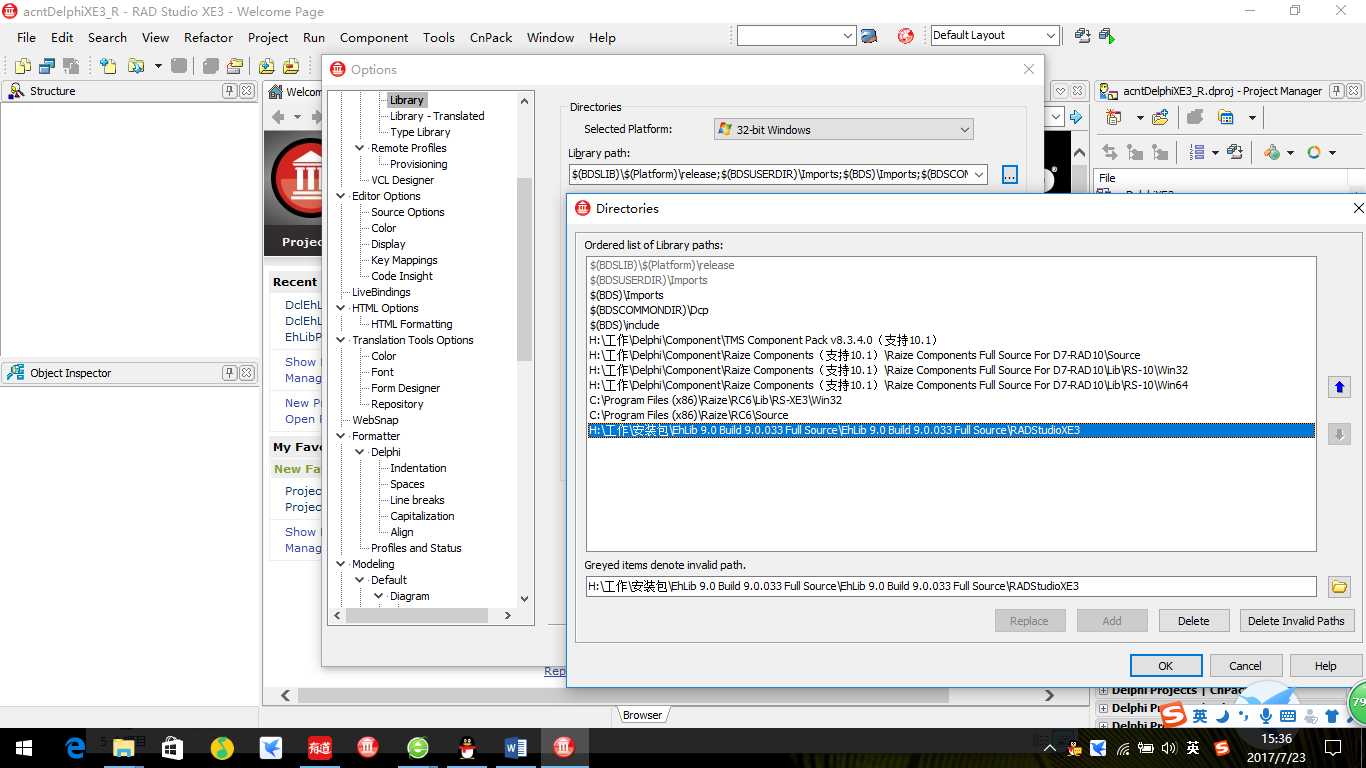
Task: Collapse the Modeling tree node
Action: coord(341,564)
